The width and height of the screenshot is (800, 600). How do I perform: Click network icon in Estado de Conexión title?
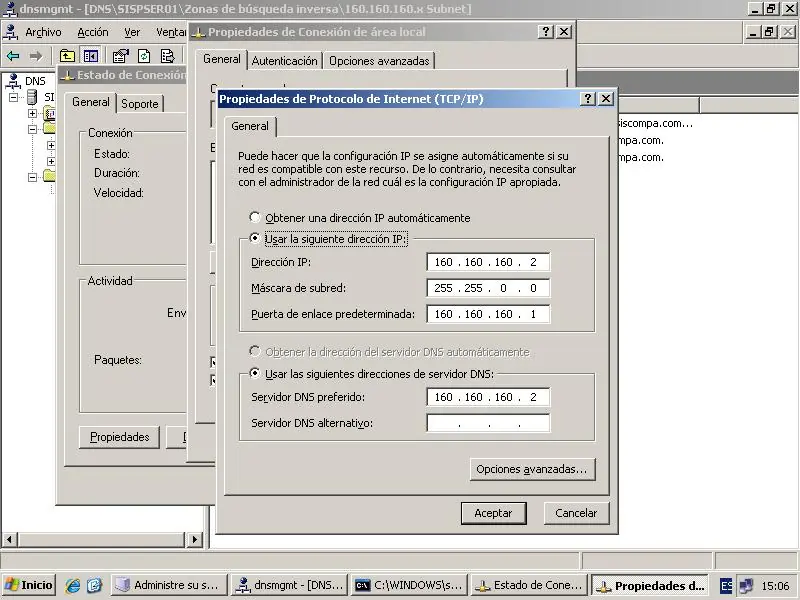click(67, 76)
